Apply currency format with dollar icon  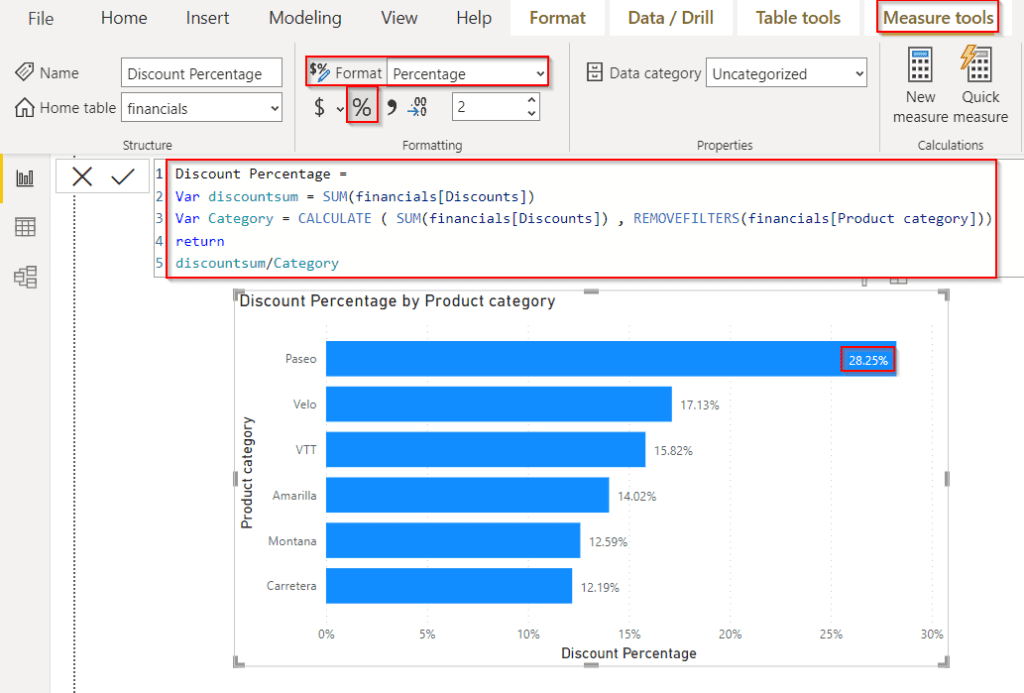(319, 107)
